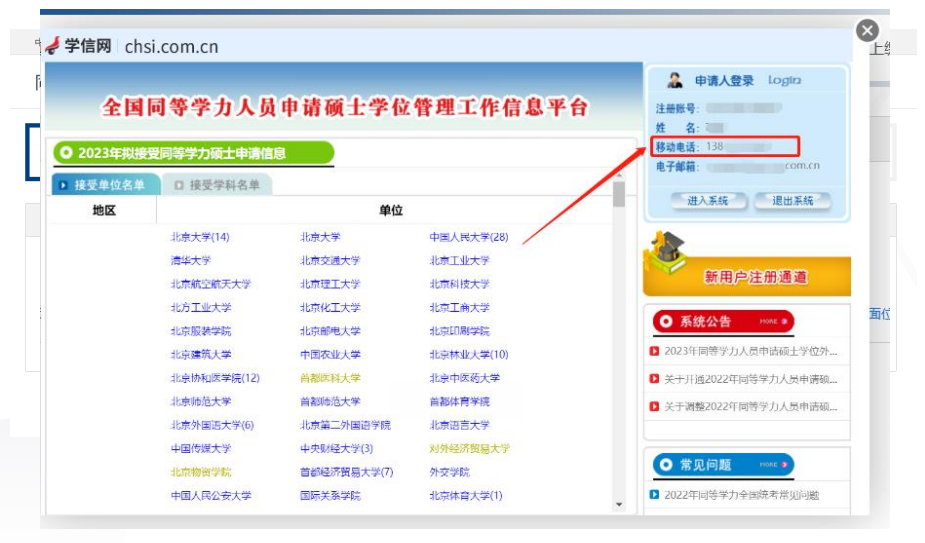Open 北京语言大学 link
This screenshot has width=925, height=543.
point(460,425)
